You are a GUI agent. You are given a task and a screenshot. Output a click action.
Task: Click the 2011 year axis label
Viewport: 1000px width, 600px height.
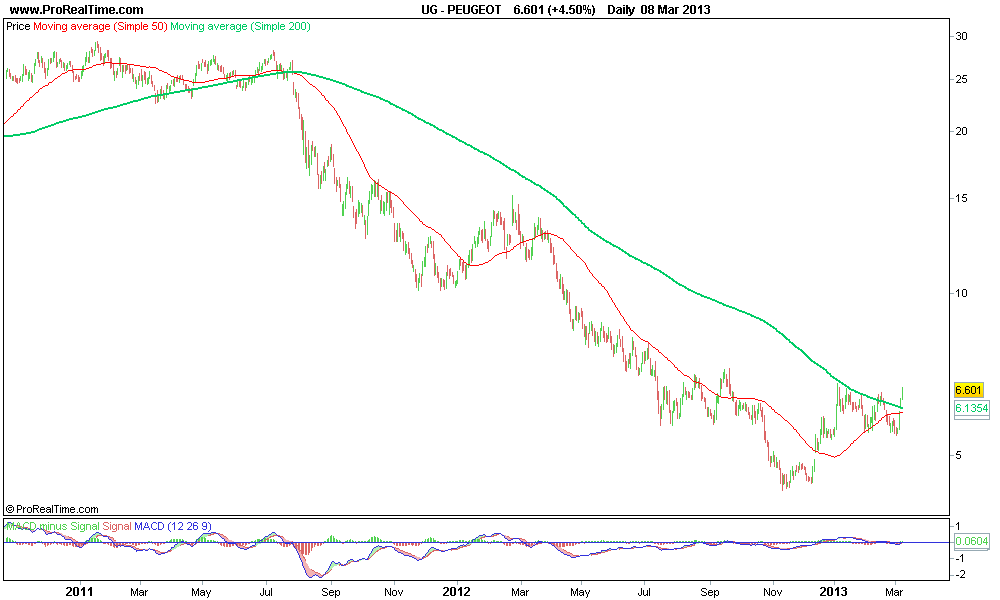pos(79,592)
